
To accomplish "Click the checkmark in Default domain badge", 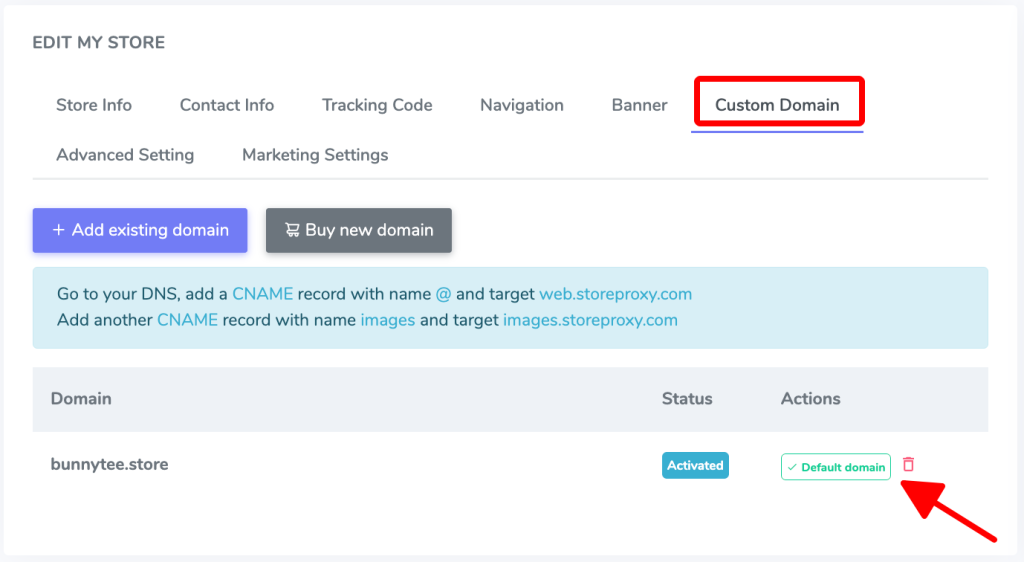I will point(792,467).
